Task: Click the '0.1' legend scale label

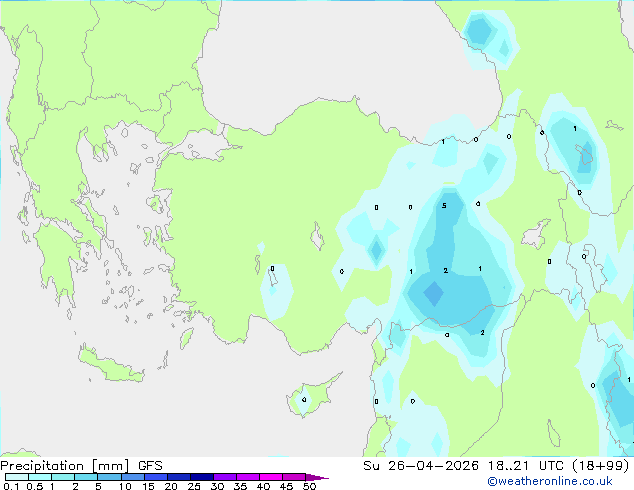Action: [x=11, y=486]
